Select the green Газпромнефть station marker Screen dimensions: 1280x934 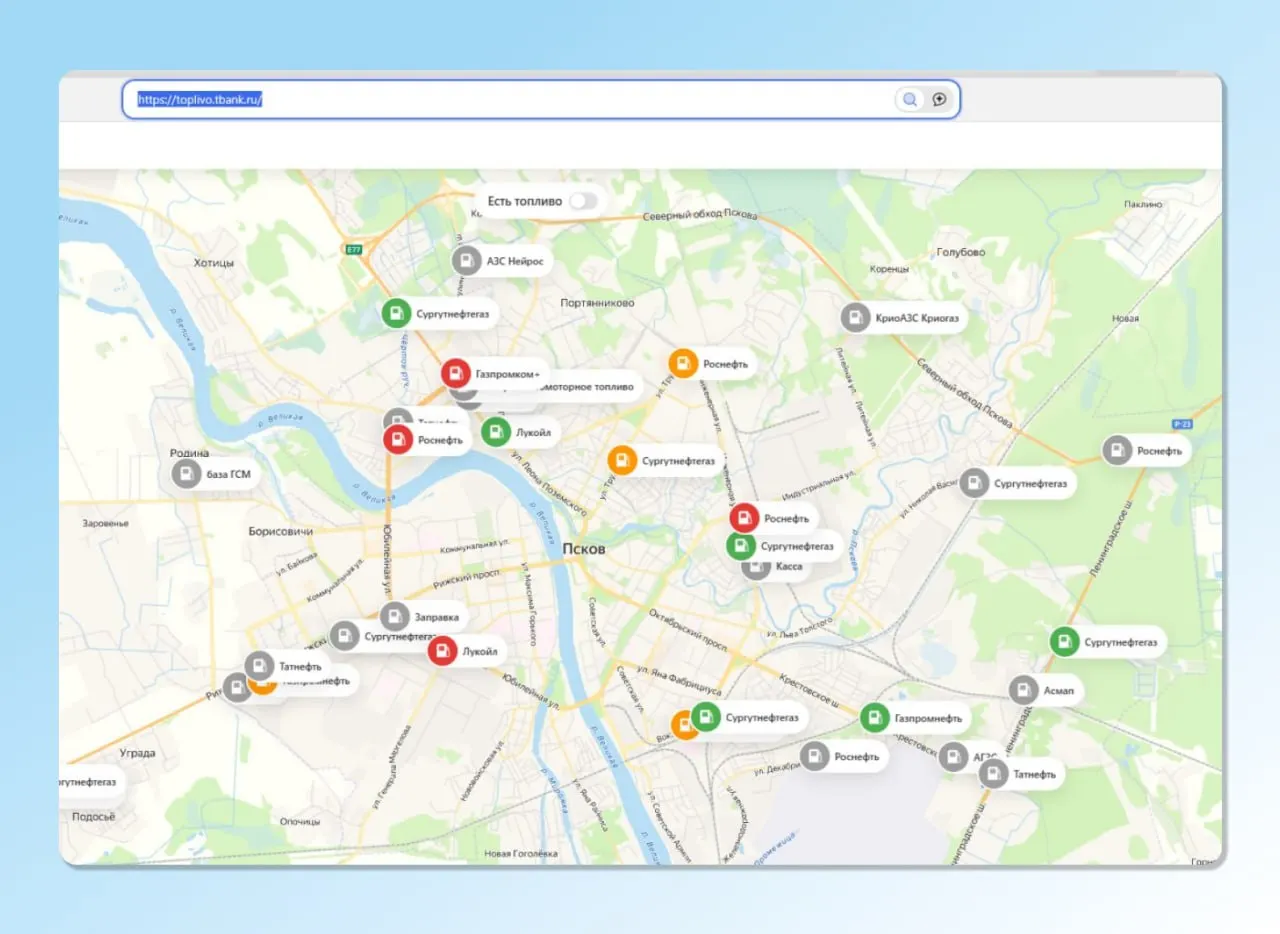click(x=875, y=717)
